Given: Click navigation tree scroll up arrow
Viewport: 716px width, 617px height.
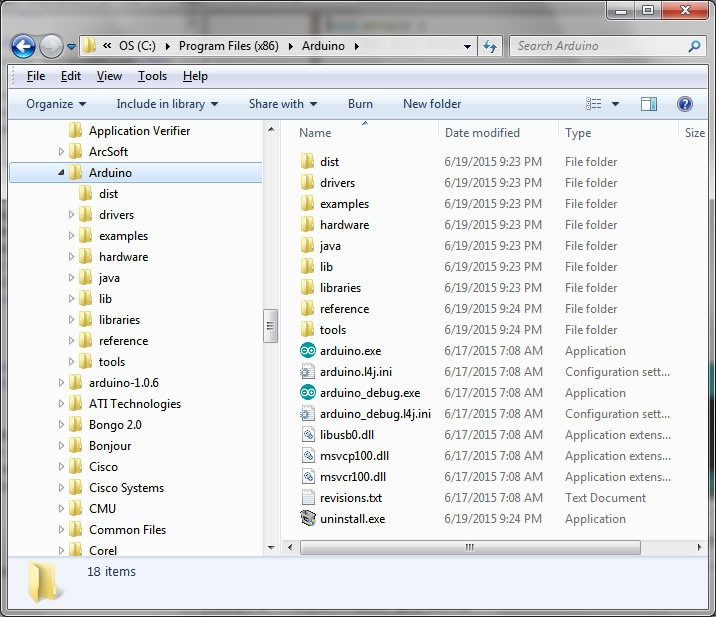Looking at the screenshot, I should coord(271,129).
